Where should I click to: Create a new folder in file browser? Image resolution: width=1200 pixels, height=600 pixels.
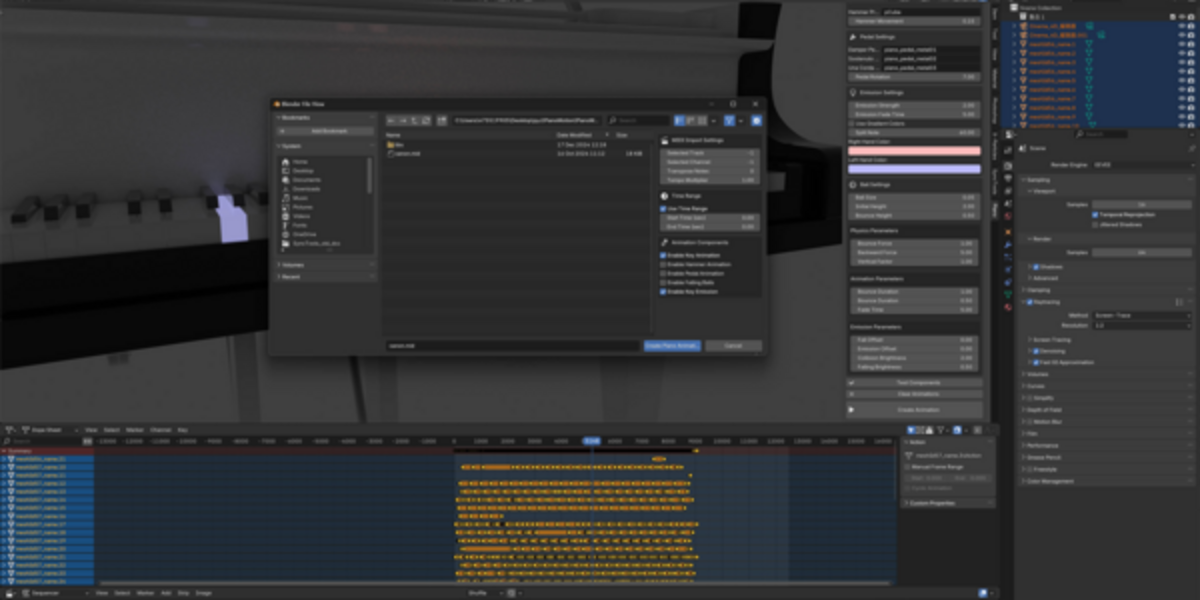[x=442, y=120]
